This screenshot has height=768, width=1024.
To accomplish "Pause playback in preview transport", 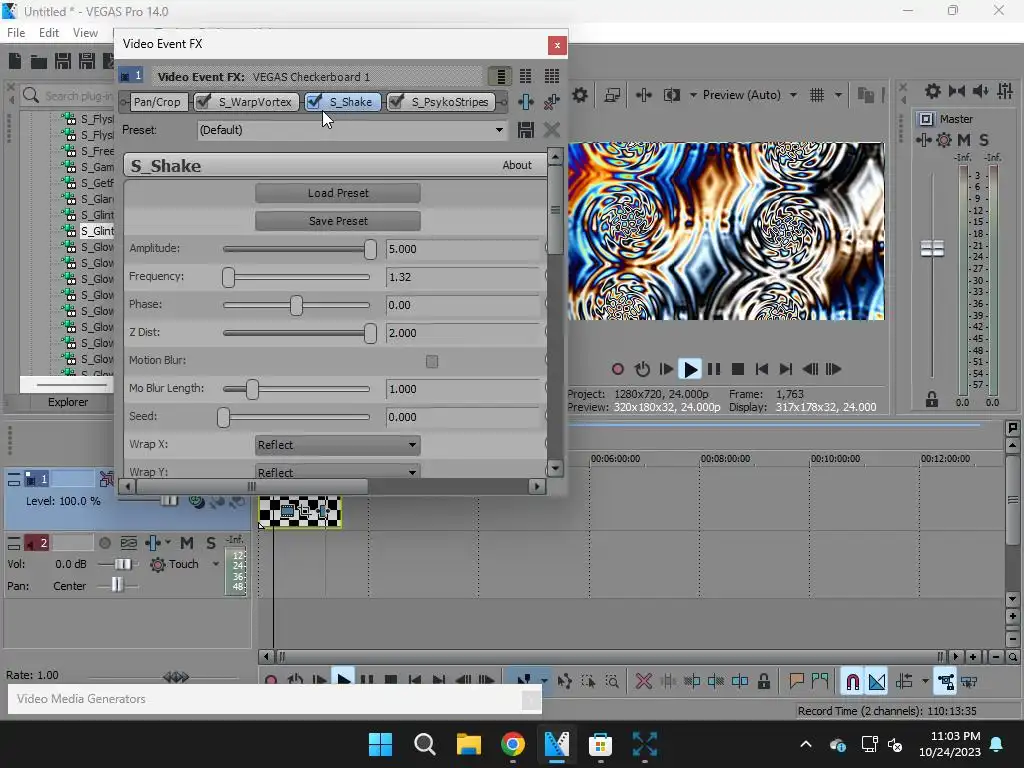I will tap(714, 369).
